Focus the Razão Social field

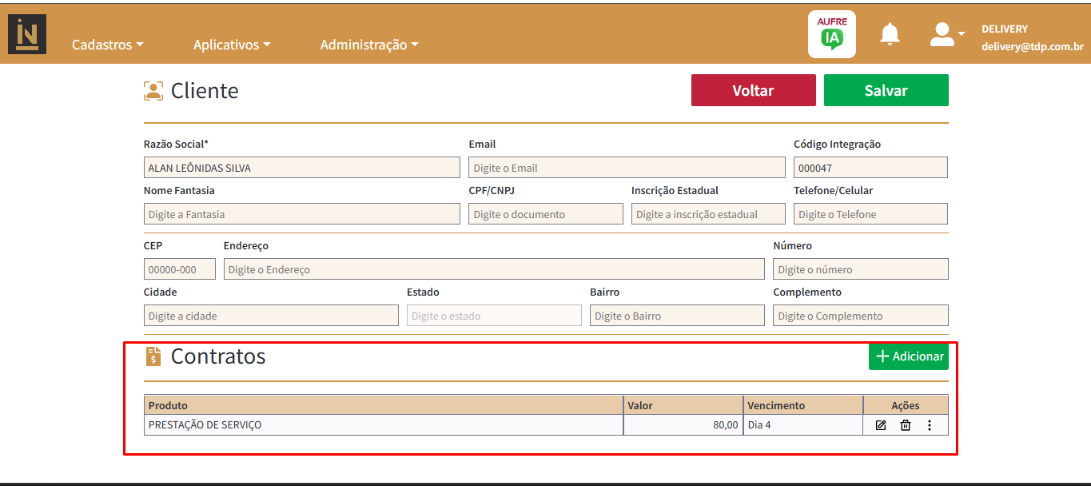pyautogui.click(x=301, y=168)
